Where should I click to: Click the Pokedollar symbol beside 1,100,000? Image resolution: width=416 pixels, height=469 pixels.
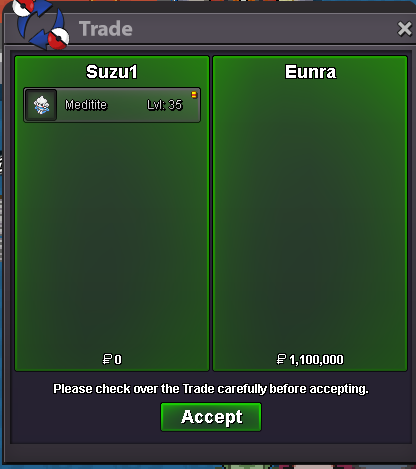coord(281,359)
